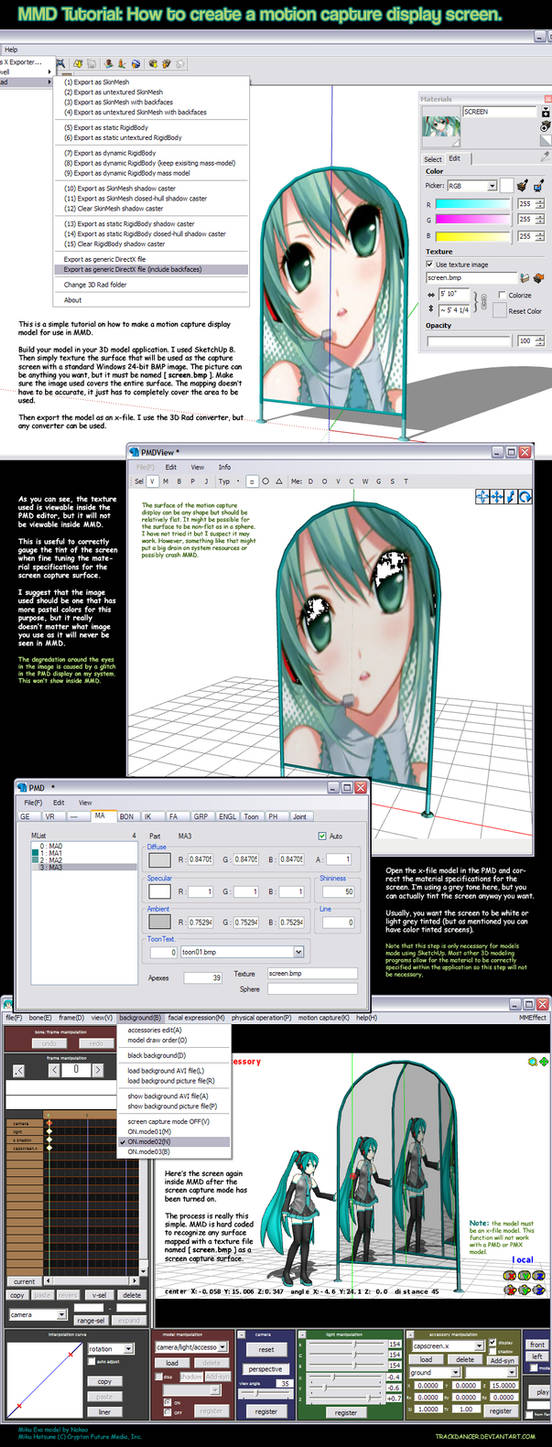Viewport: 552px width, 1447px height.
Task: Open the RGB color picker dropdown
Action: click(472, 186)
